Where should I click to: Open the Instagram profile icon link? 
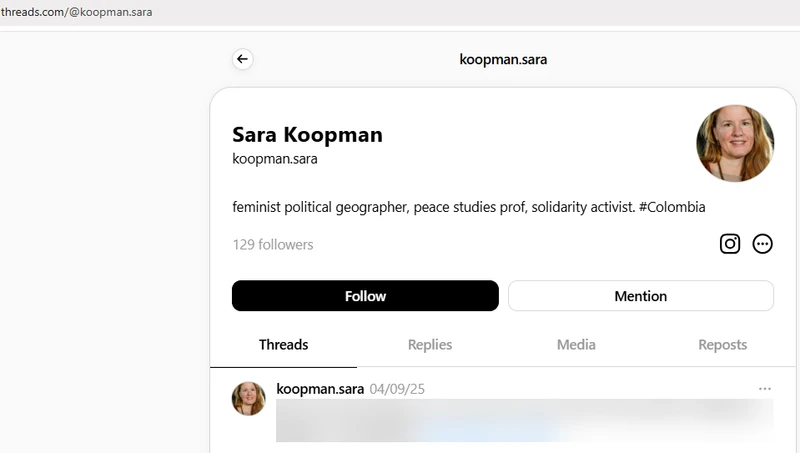pos(730,244)
